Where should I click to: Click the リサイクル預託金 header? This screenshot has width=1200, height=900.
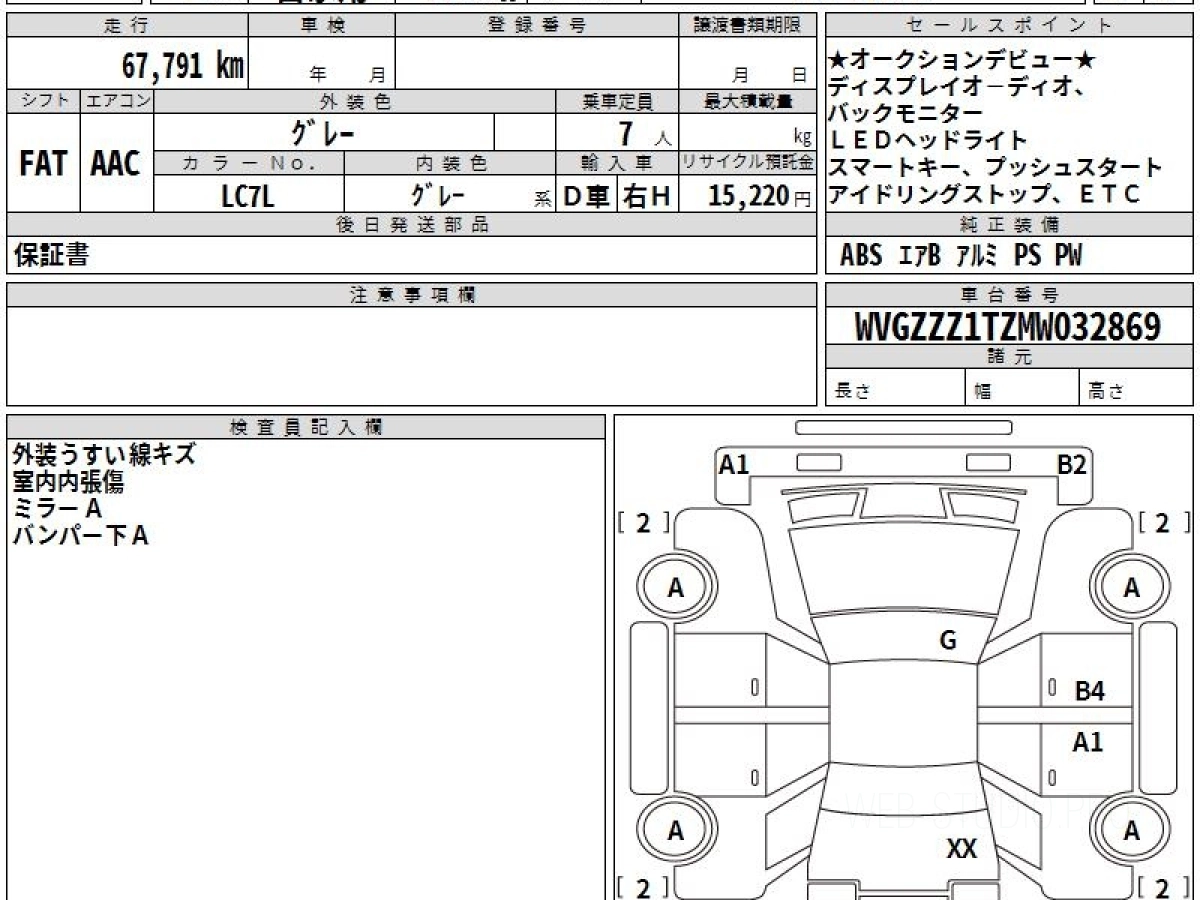pos(748,162)
